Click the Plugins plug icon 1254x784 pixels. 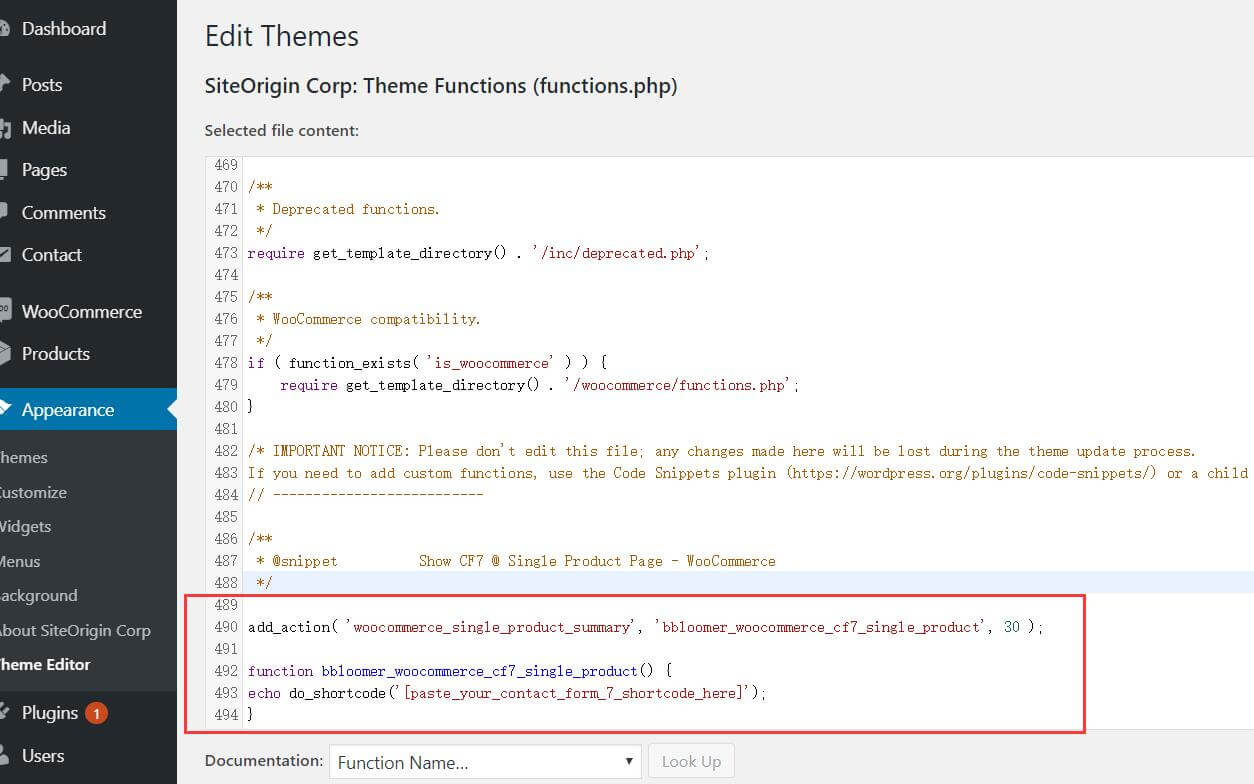[x=5, y=713]
